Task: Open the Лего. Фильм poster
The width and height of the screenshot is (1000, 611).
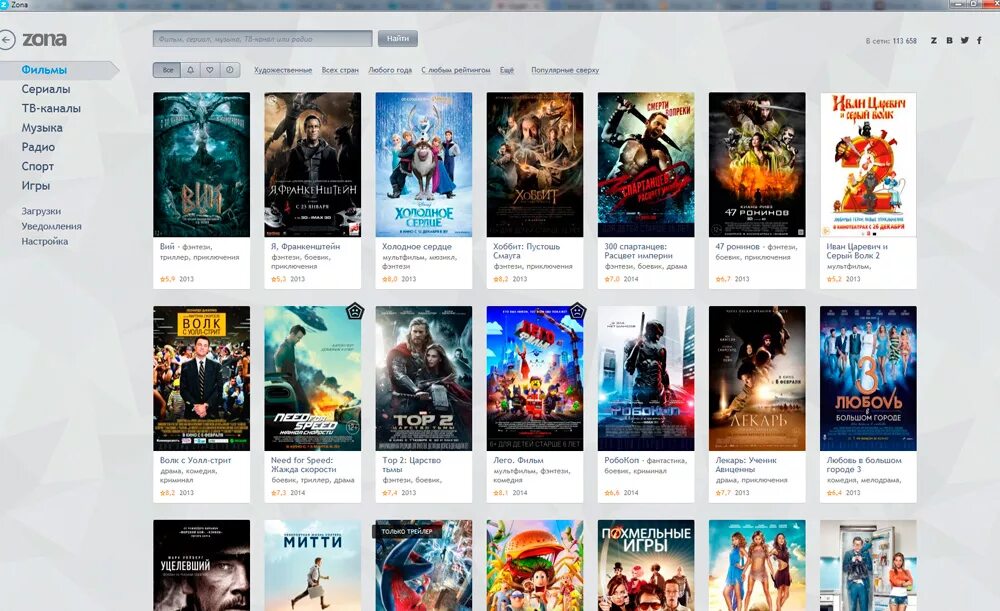Action: tap(534, 378)
